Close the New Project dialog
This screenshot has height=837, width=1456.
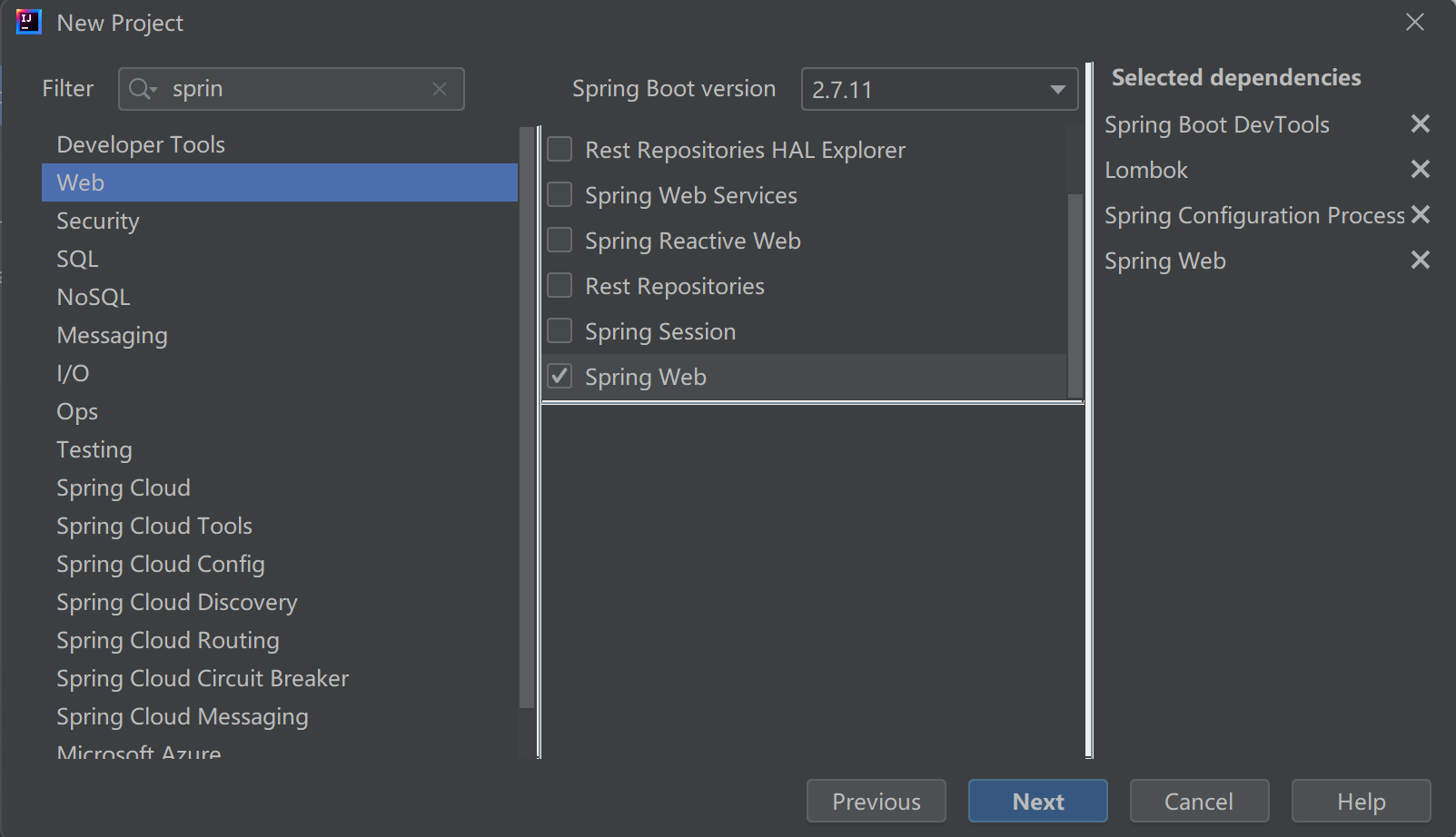1415,22
